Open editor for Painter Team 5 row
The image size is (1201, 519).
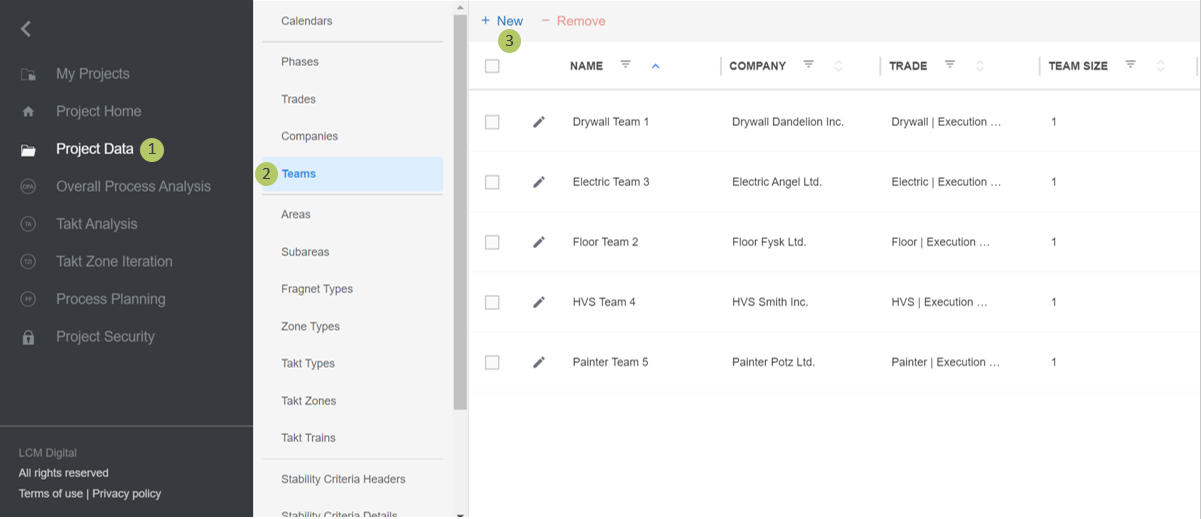coord(539,362)
